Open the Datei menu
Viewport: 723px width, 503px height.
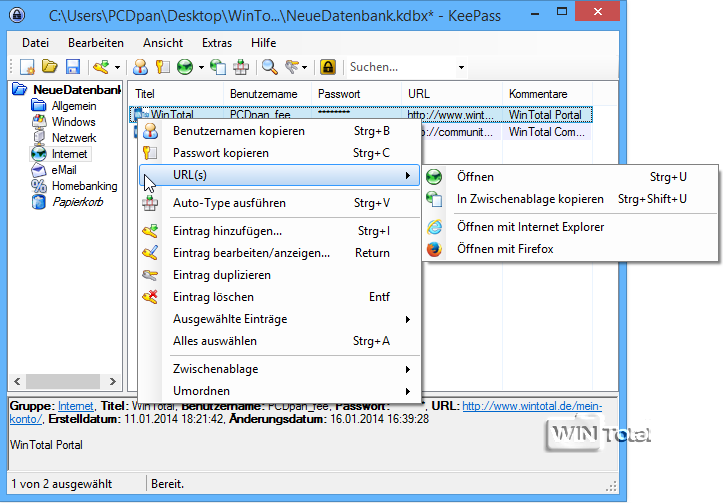pos(36,43)
